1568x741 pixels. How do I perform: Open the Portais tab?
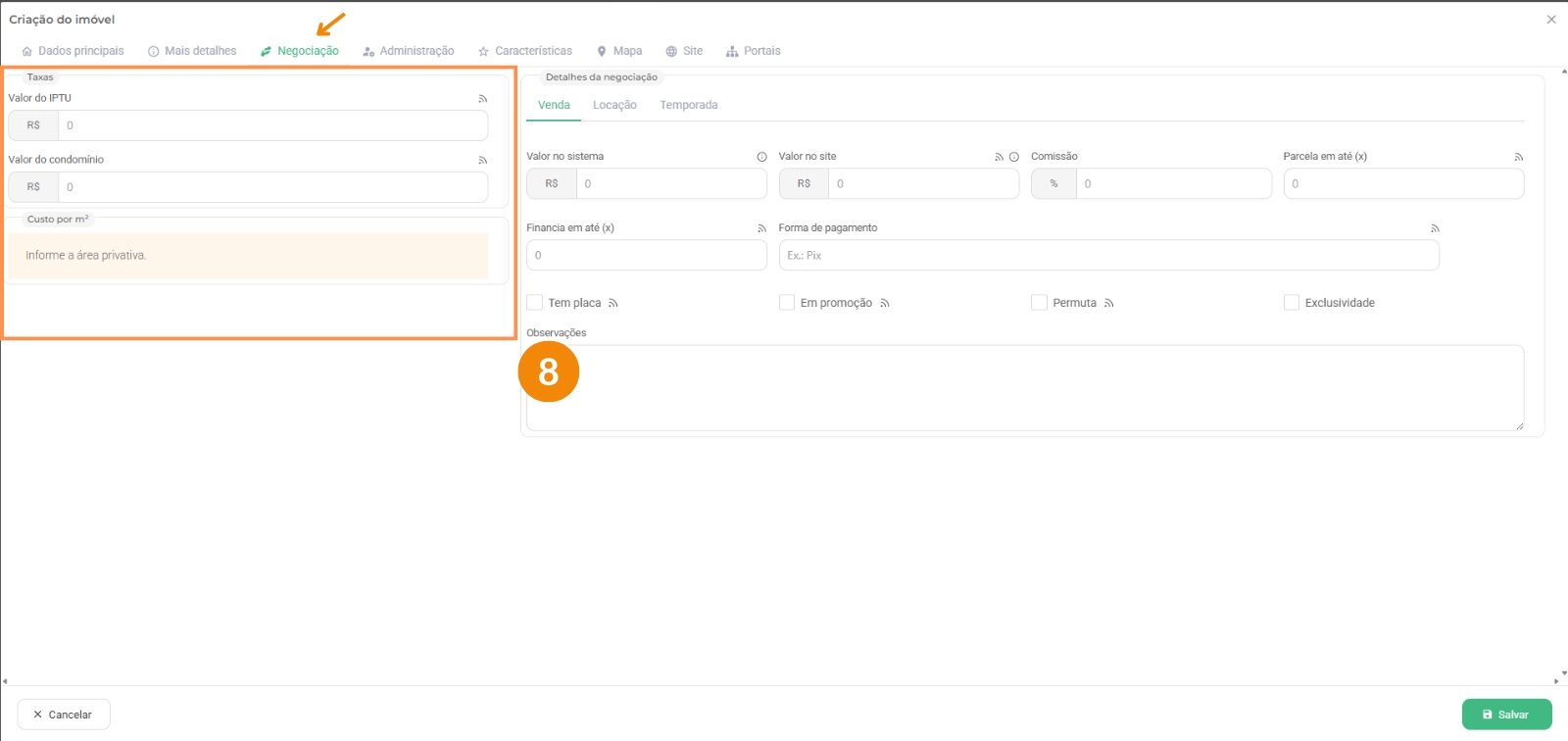[x=753, y=51]
